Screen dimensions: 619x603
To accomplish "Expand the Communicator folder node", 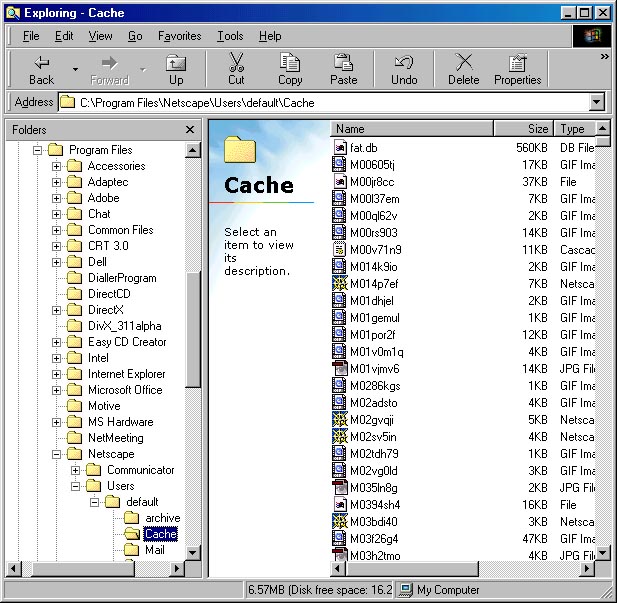I will point(75,470).
